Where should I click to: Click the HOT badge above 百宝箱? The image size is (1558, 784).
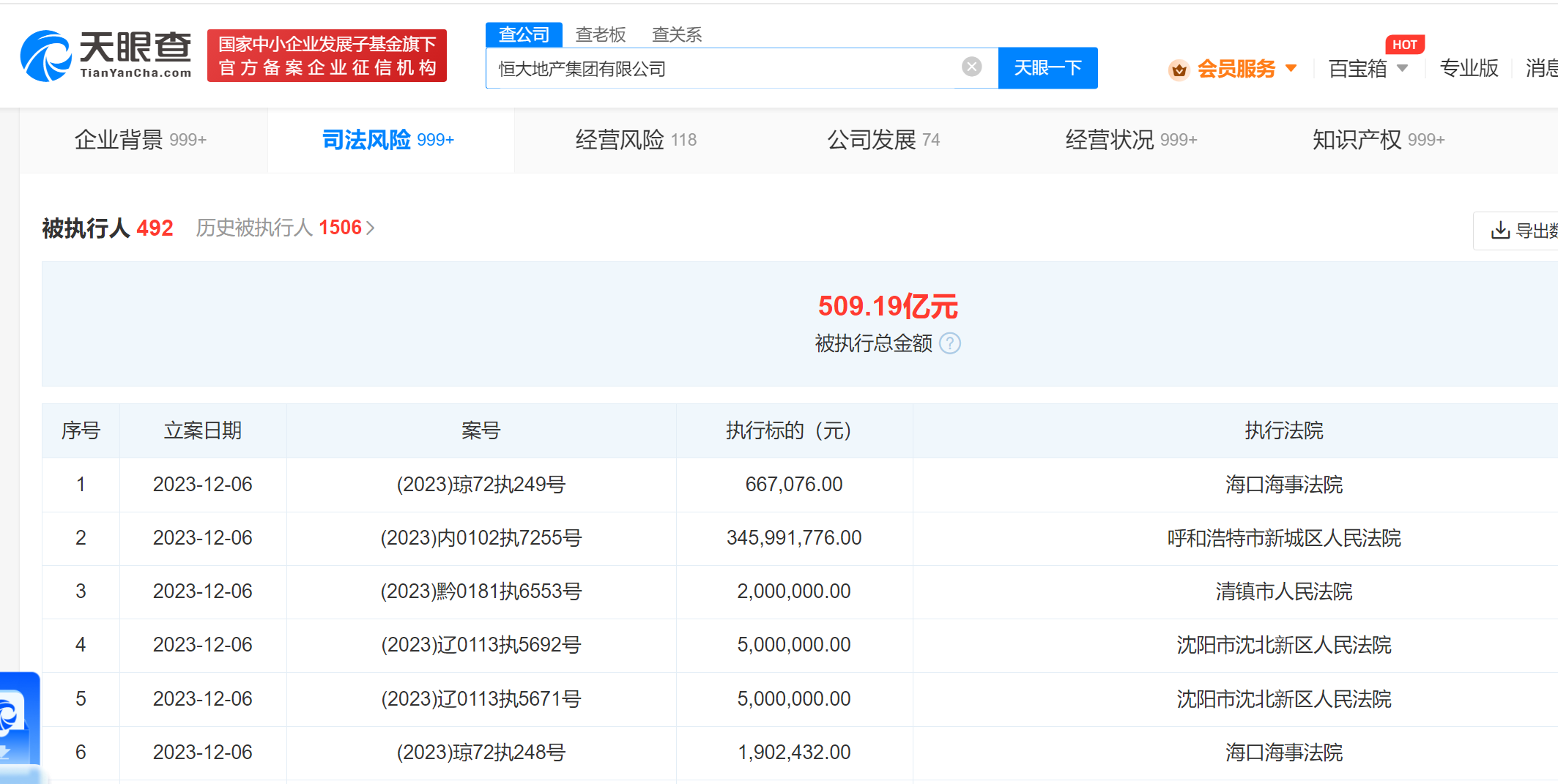(x=1404, y=45)
